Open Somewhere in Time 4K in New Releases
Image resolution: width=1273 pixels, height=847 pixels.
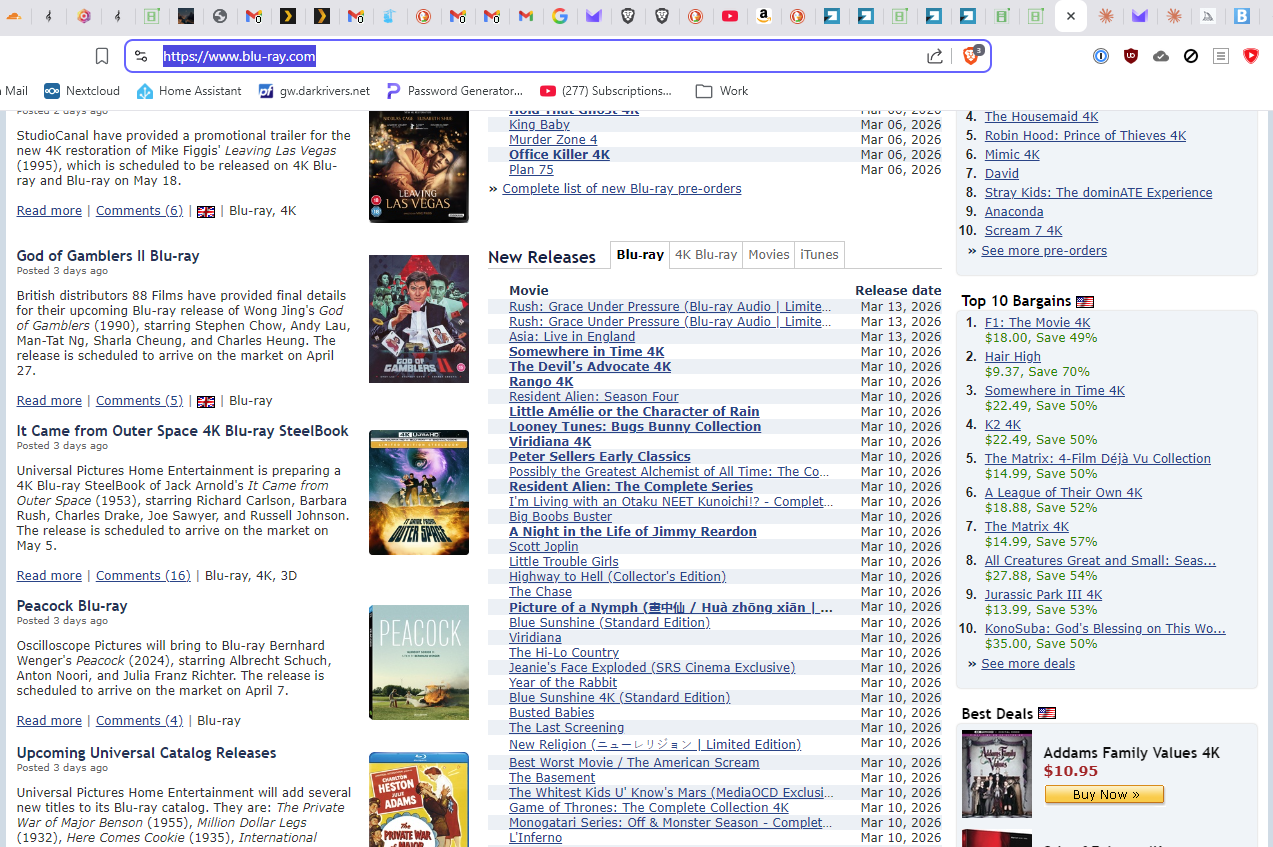click(x=586, y=352)
